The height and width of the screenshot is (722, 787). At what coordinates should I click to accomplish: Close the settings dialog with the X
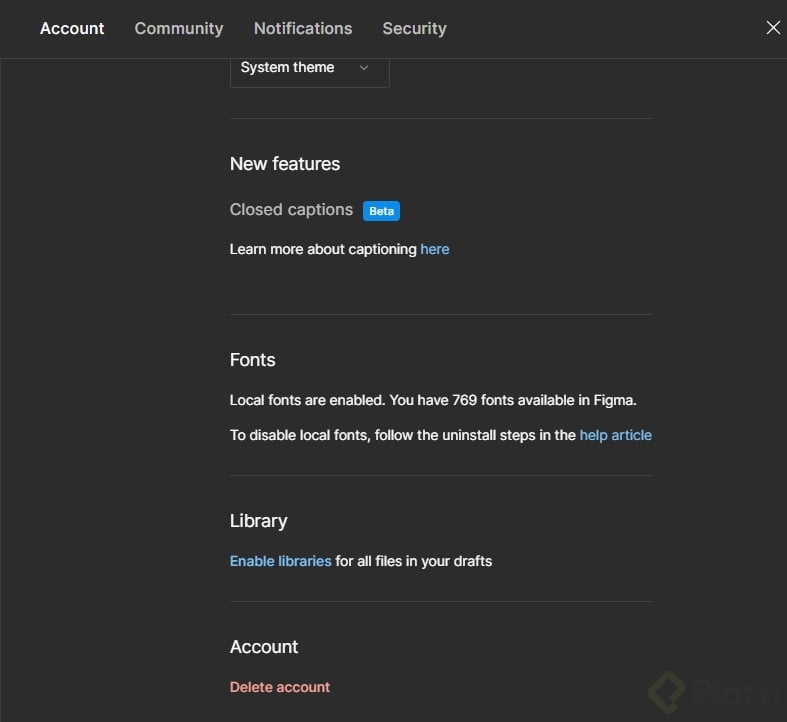[773, 28]
